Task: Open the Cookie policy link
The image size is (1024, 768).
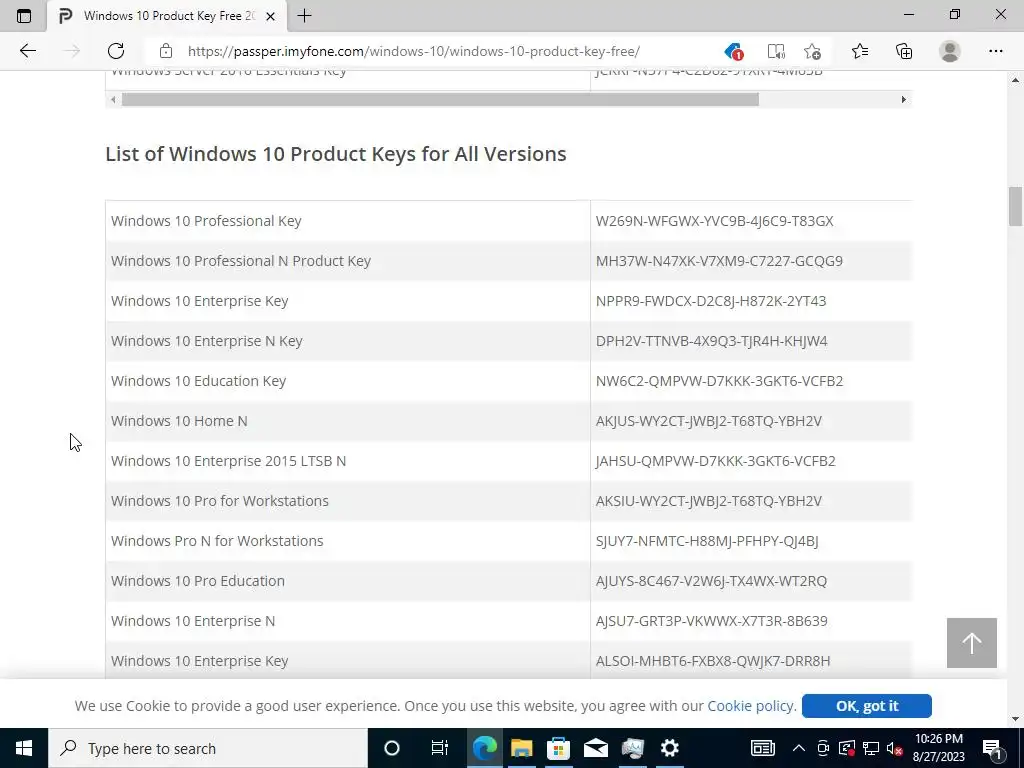Action: pyautogui.click(x=750, y=706)
